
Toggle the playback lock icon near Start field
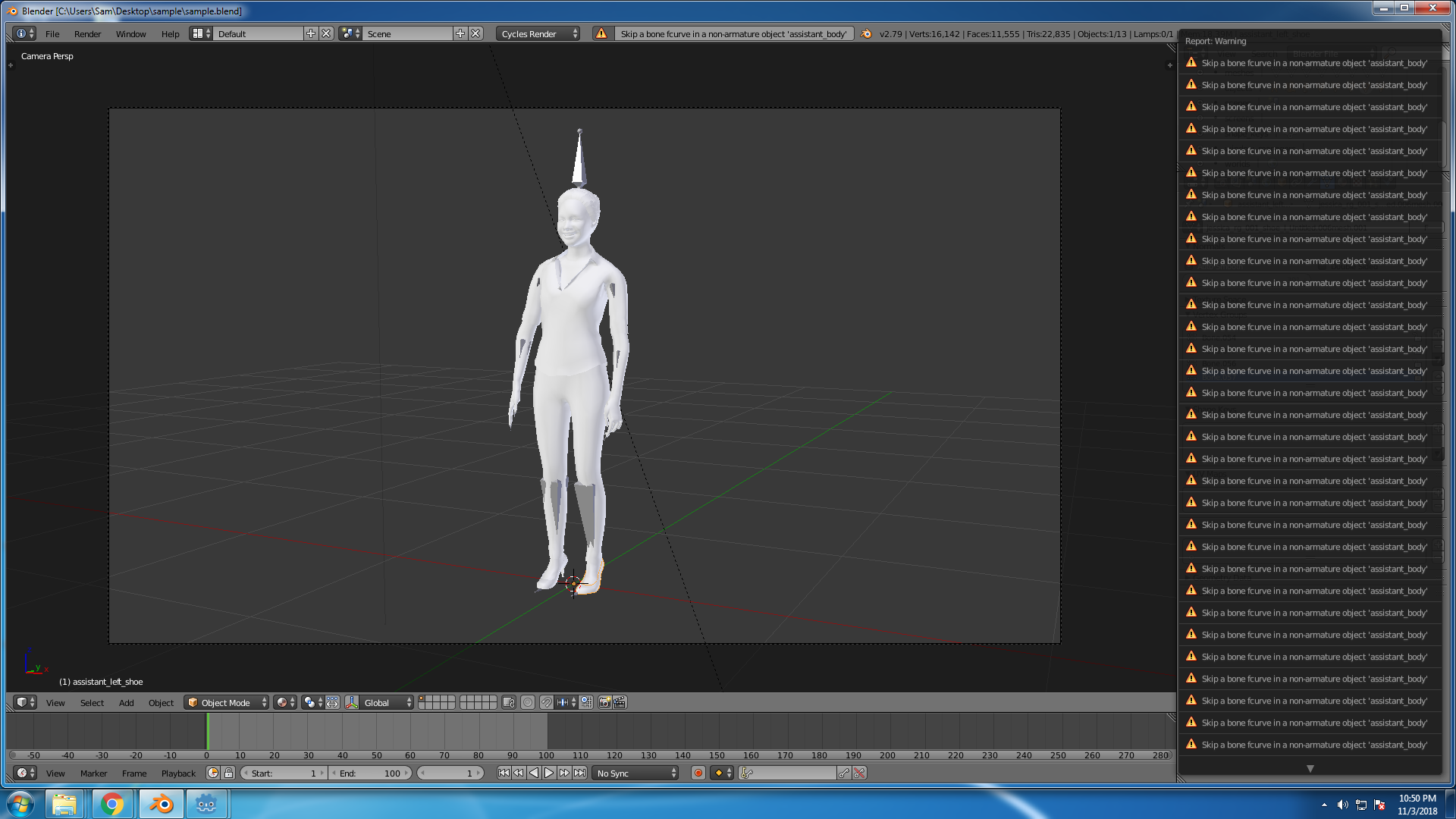[229, 773]
